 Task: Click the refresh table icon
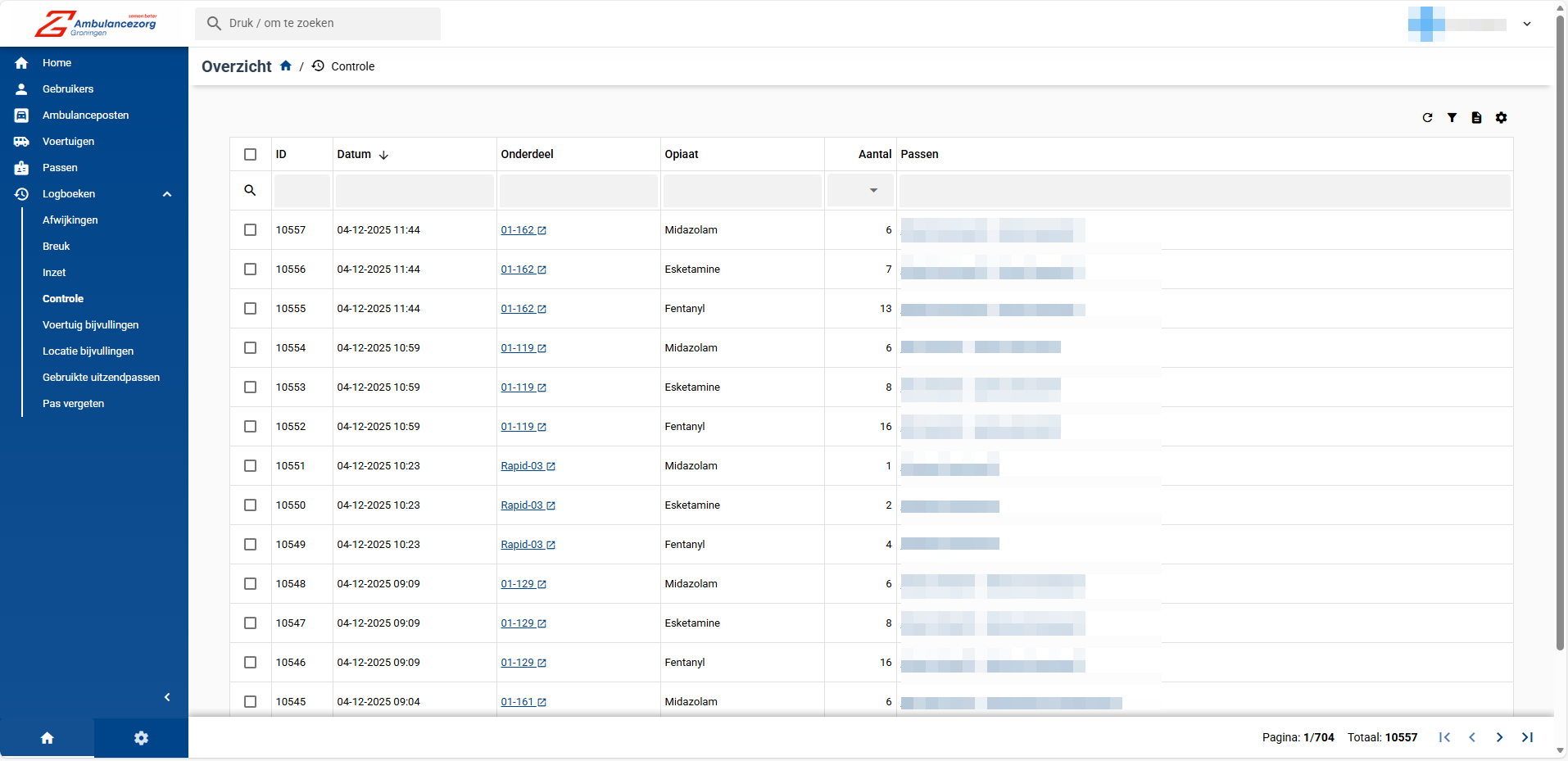(1427, 118)
